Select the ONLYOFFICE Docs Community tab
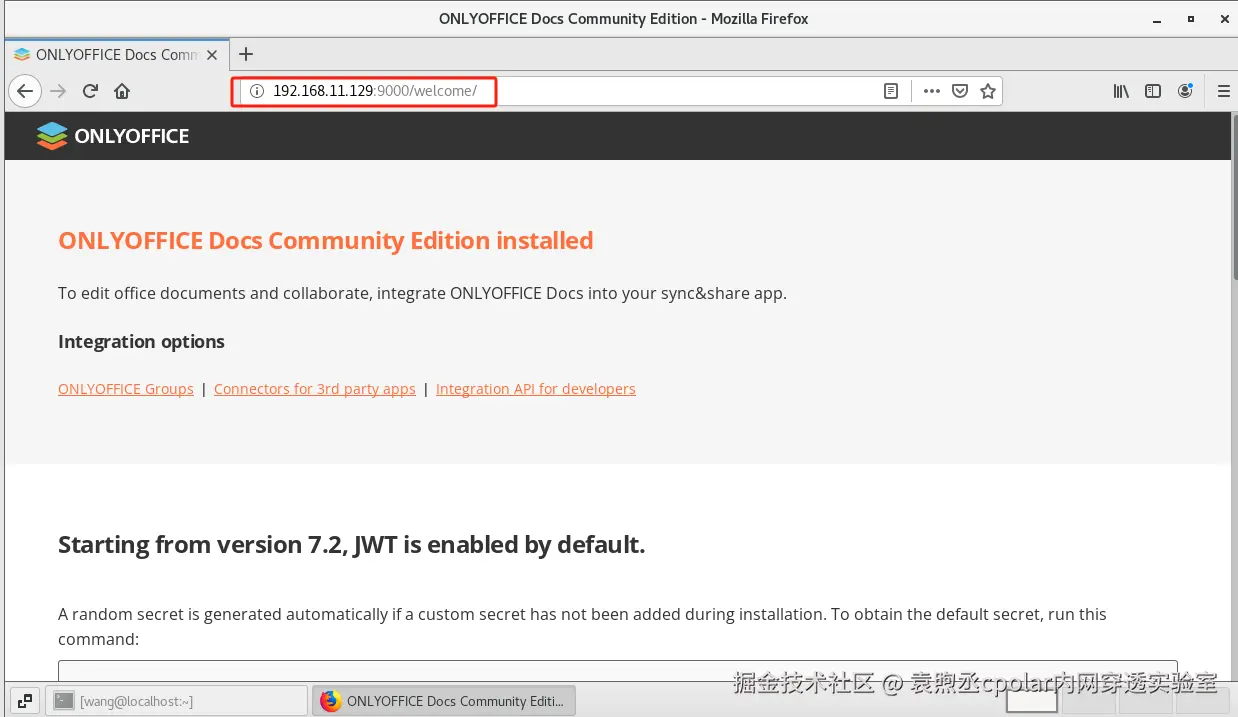Viewport: 1238px width, 717px height. click(x=116, y=55)
